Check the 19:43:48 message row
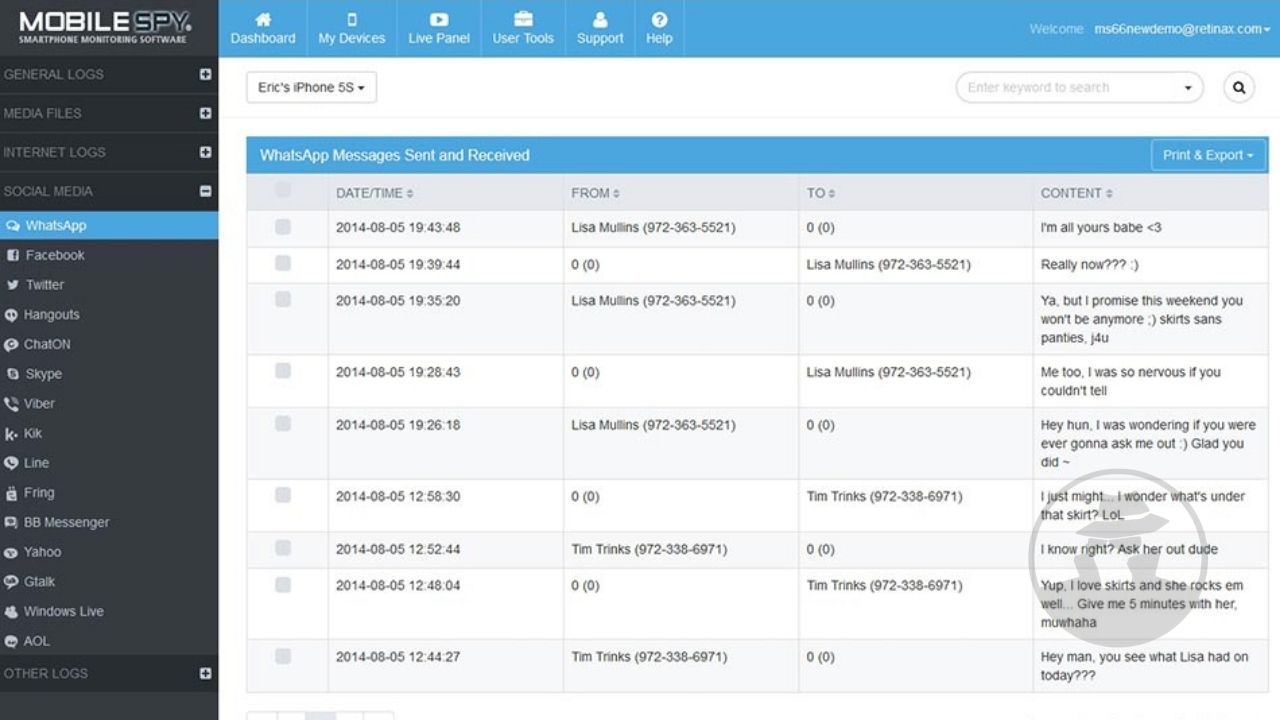 click(283, 227)
